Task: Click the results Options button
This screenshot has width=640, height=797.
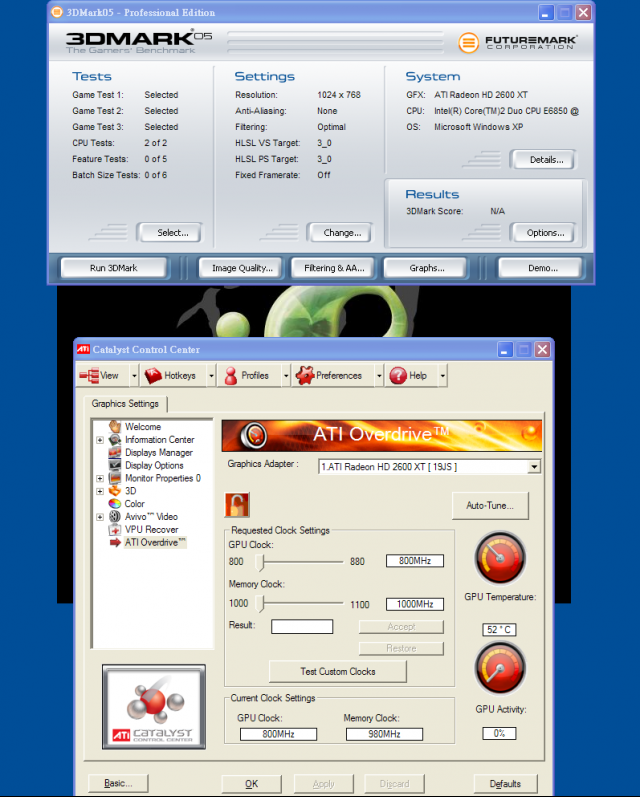Action: click(x=545, y=233)
